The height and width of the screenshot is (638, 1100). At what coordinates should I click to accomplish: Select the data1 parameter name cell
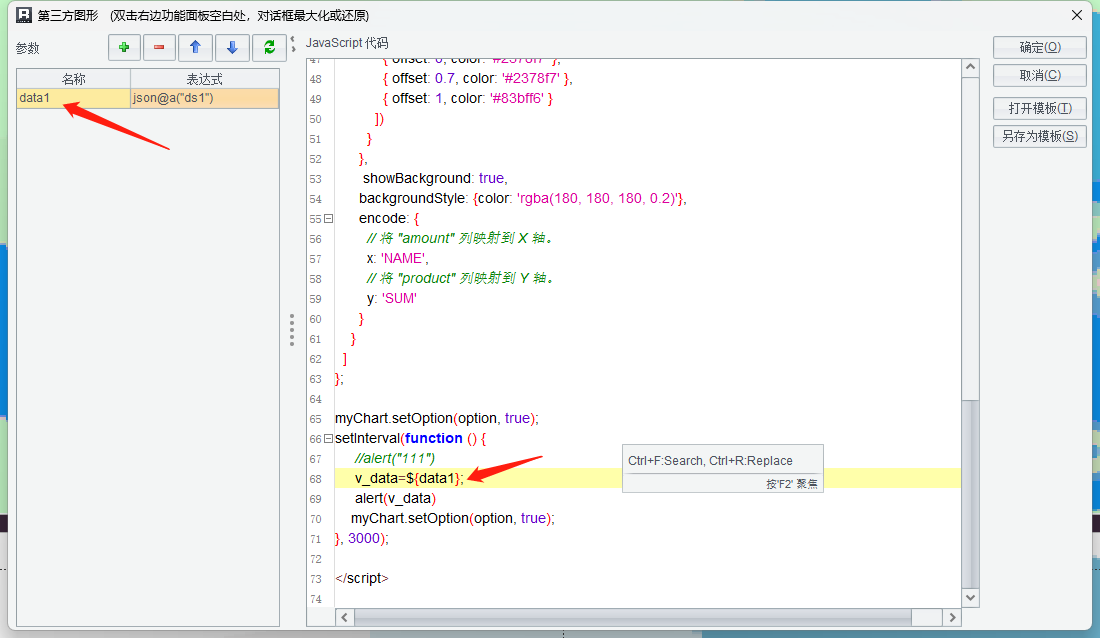pos(74,98)
